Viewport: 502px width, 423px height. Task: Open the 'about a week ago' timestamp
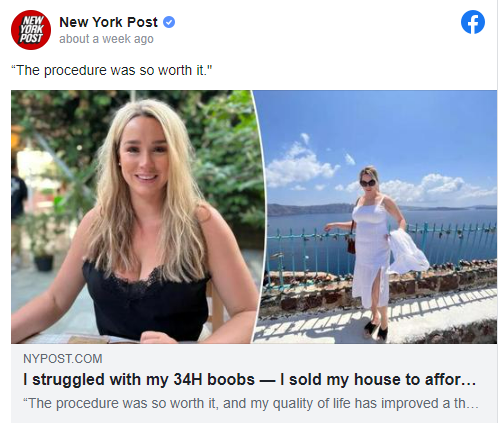[x=106, y=39]
